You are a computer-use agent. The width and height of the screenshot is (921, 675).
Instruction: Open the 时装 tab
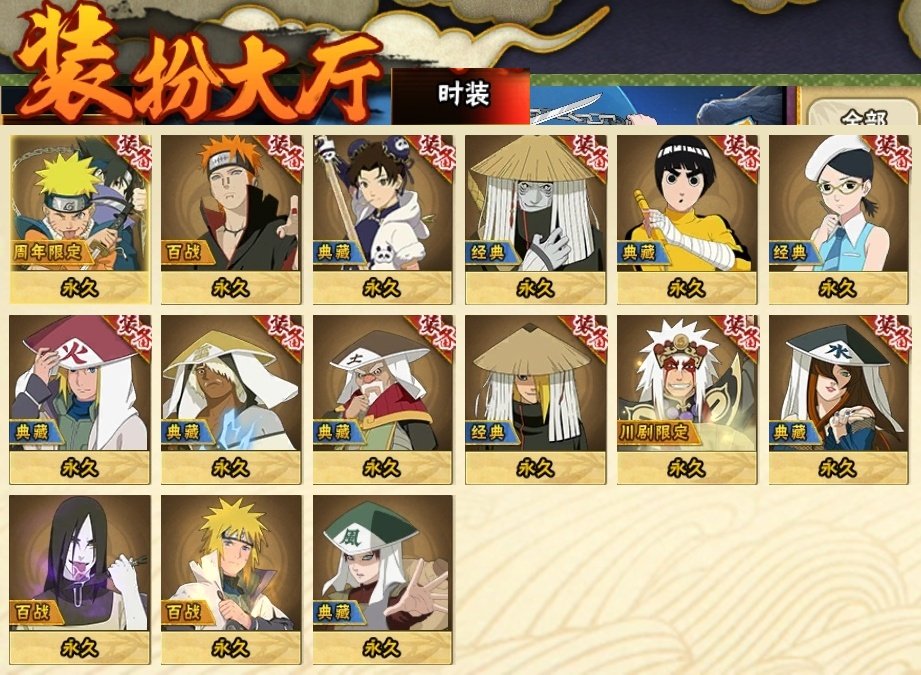click(x=461, y=96)
